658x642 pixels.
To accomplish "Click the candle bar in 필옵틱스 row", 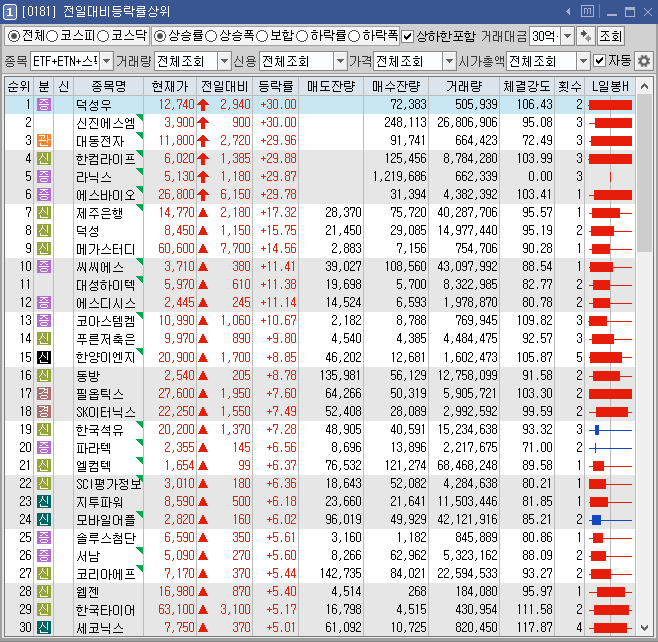I will click(x=610, y=394).
